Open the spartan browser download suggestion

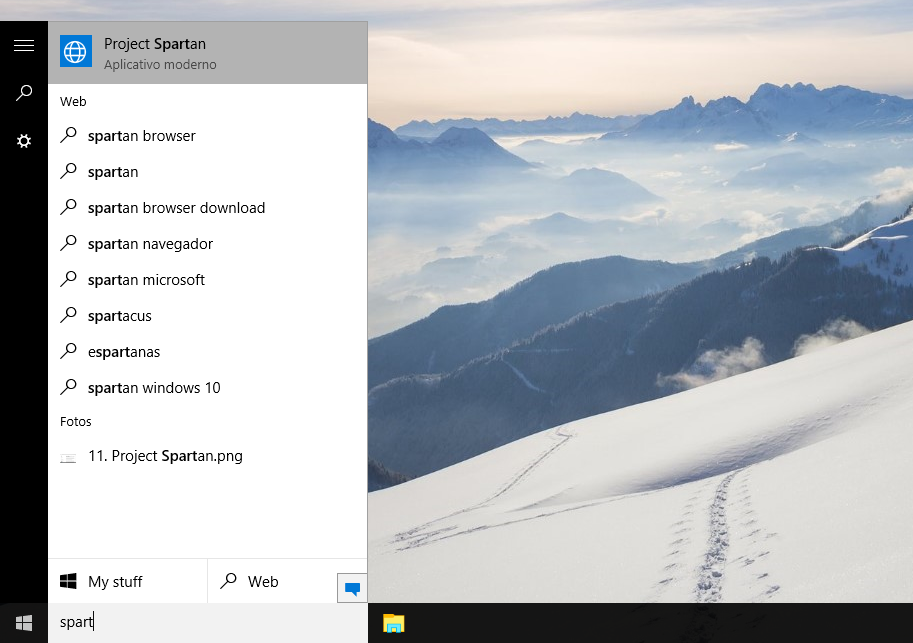coord(176,207)
